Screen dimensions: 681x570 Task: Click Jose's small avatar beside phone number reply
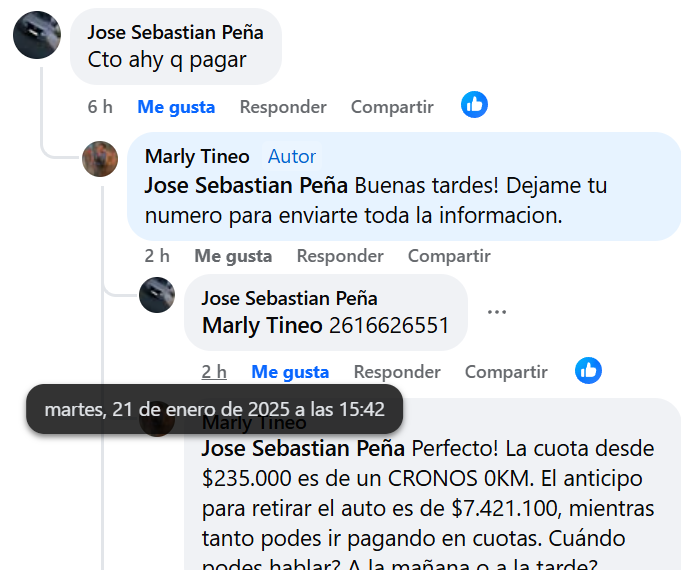click(157, 295)
